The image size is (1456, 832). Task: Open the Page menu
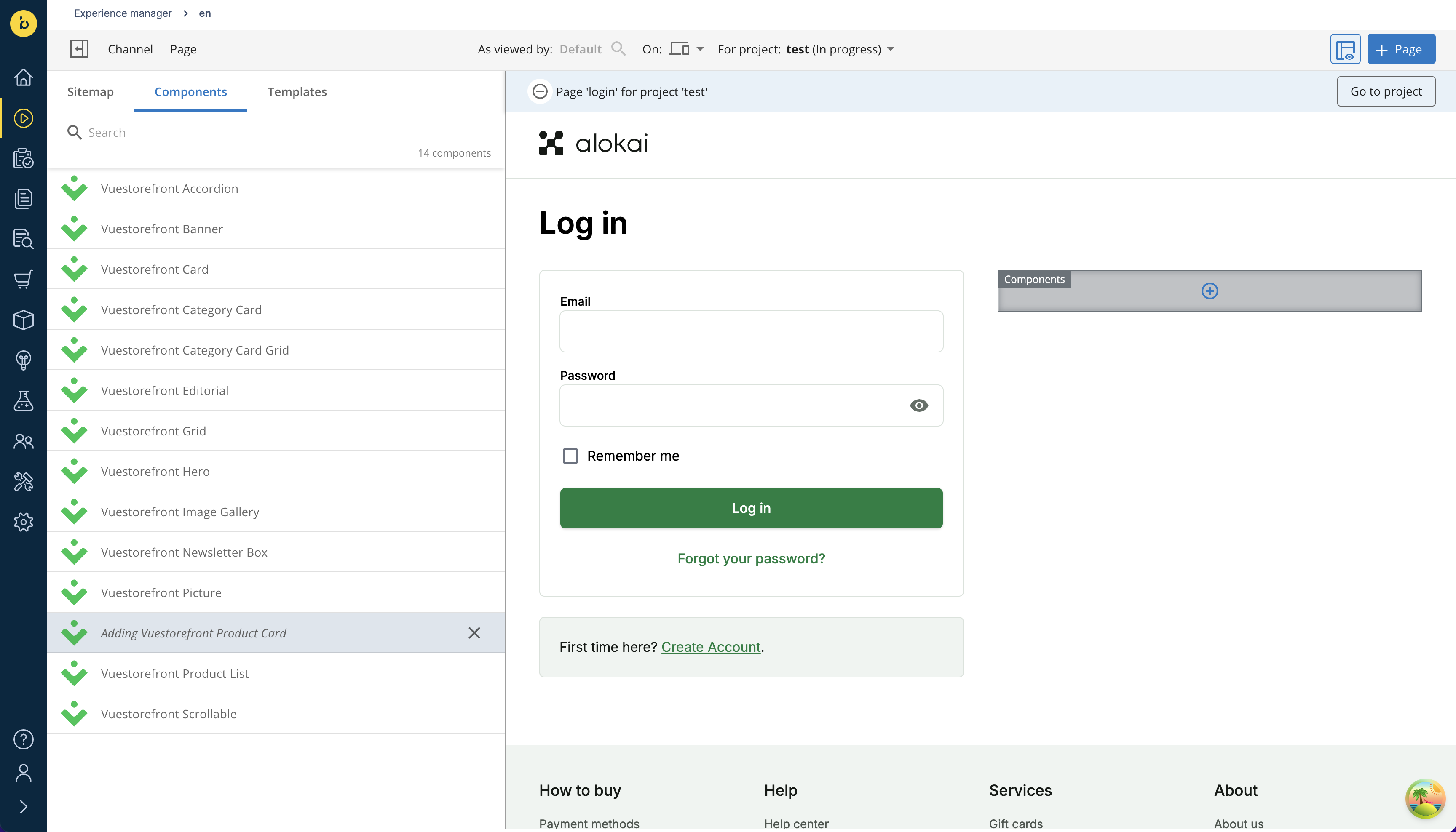[183, 49]
